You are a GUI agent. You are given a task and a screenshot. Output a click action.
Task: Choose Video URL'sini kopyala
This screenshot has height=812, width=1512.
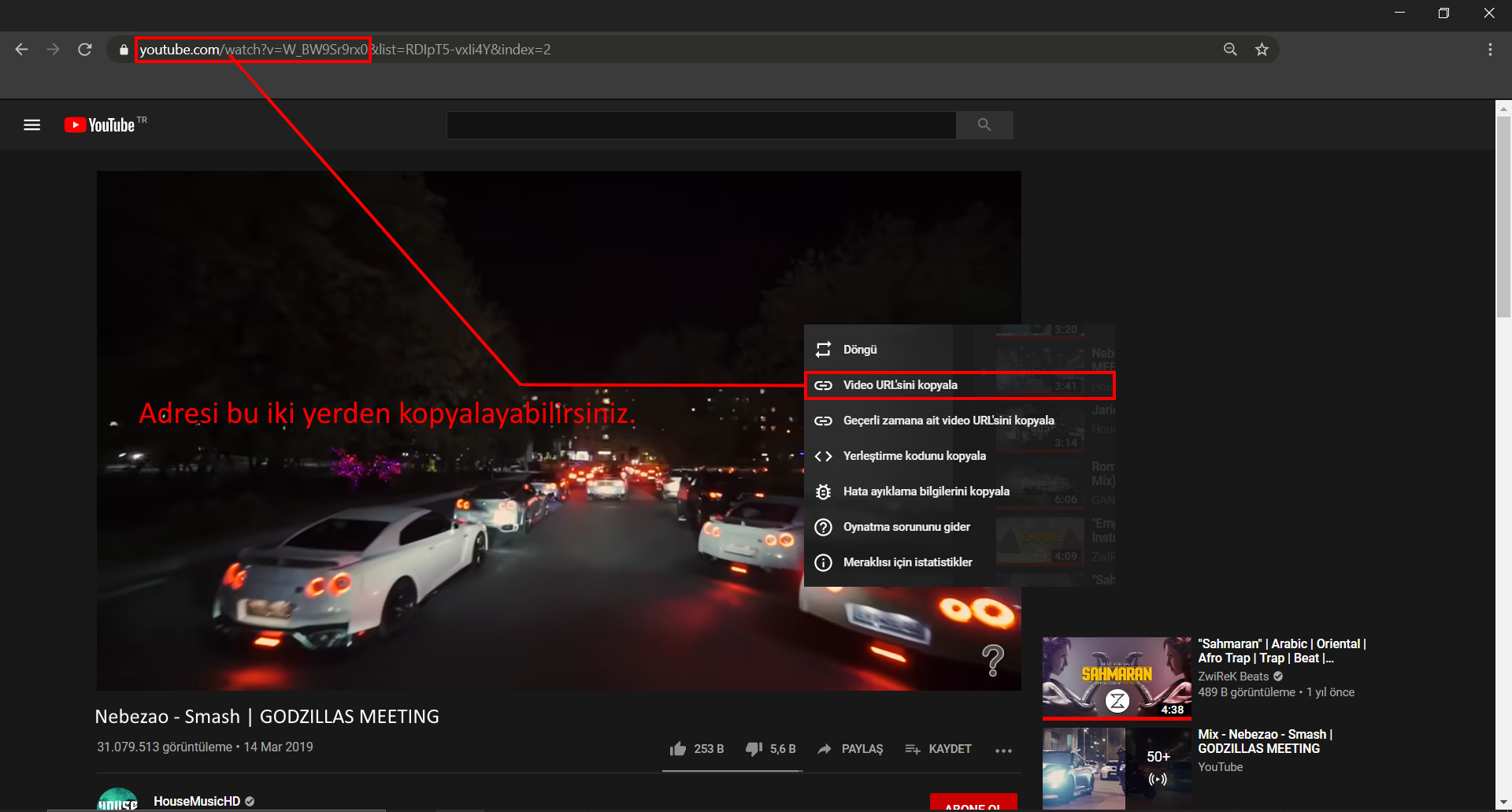click(x=959, y=385)
